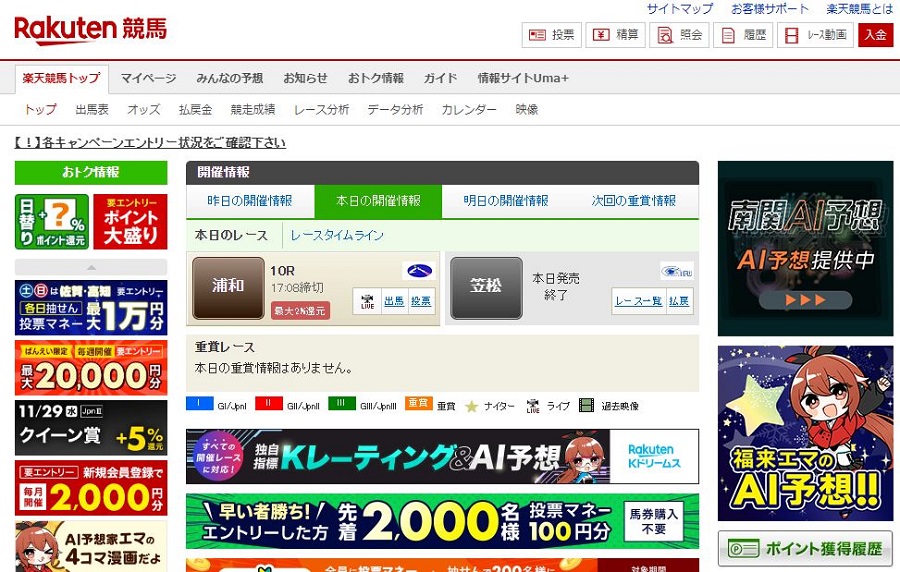The height and width of the screenshot is (572, 900).
Task: Open the クイーン賞 +5% banner
Action: 91,428
